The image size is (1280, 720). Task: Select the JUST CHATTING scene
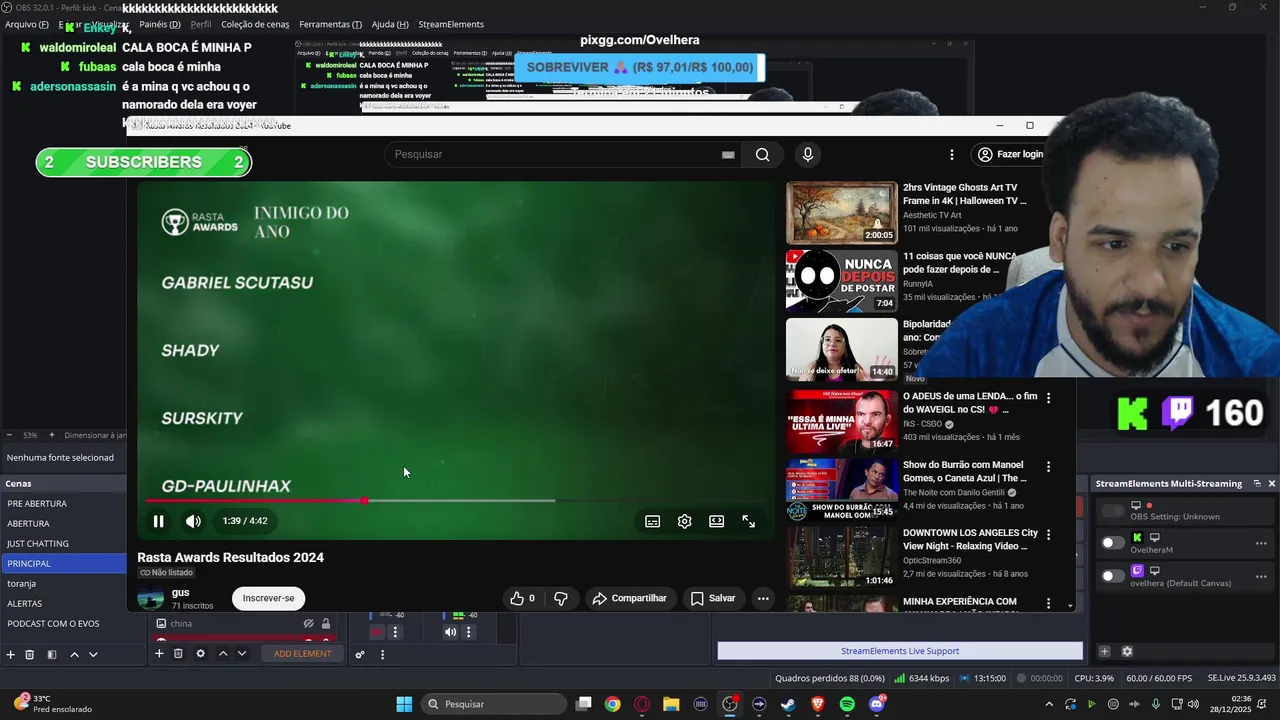(63, 544)
